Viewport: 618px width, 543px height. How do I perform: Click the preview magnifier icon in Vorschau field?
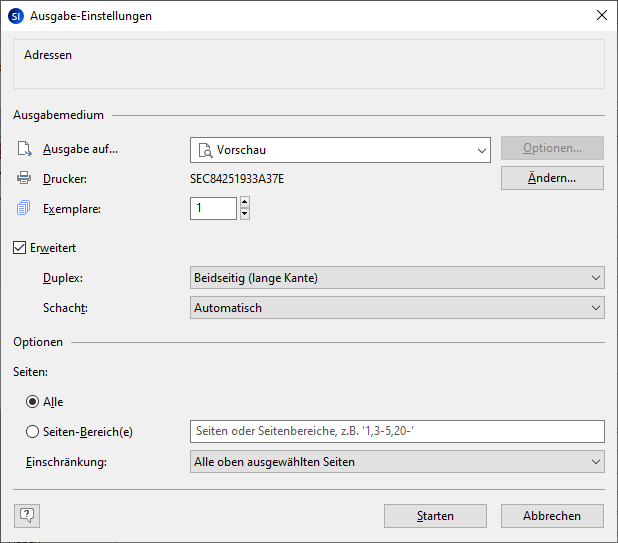(x=205, y=150)
